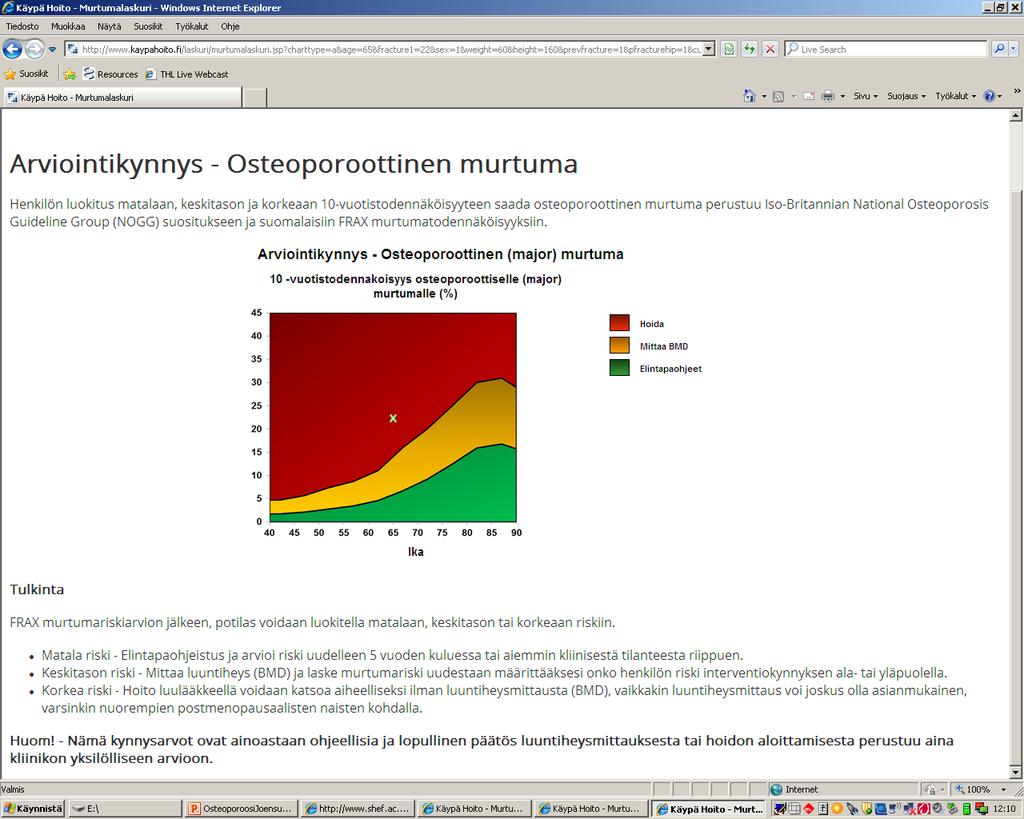The image size is (1024, 819).
Task: Click the red Hoida legend swatch
Action: pos(619,323)
